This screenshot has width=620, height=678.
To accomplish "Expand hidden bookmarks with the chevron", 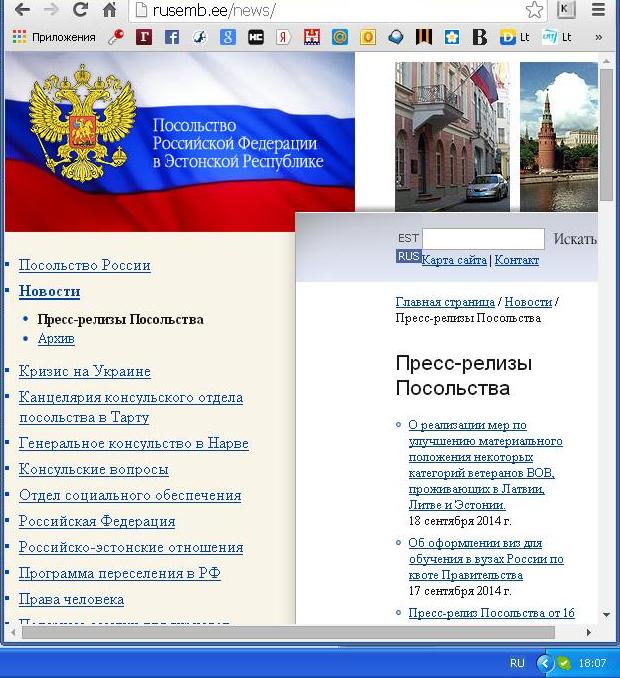I will [598, 37].
